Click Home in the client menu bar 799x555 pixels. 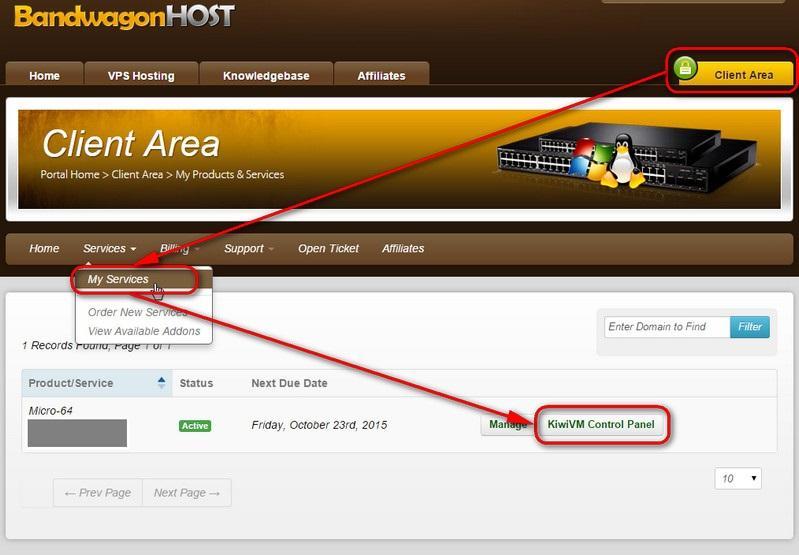44,248
